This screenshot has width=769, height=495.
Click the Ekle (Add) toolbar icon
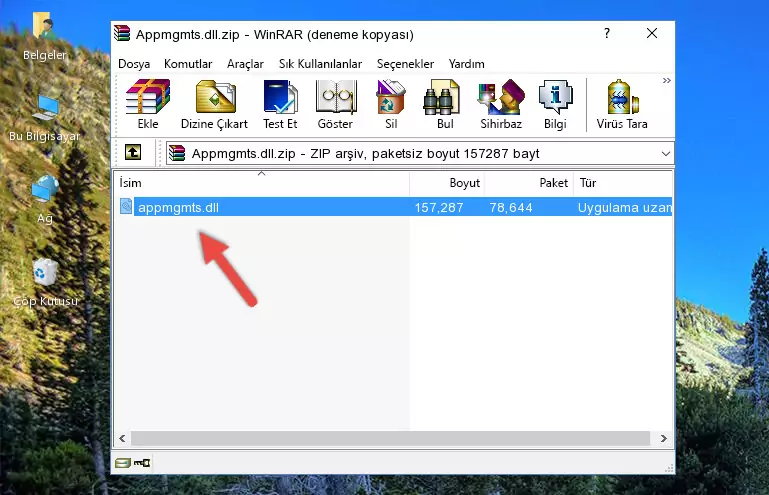click(x=148, y=104)
